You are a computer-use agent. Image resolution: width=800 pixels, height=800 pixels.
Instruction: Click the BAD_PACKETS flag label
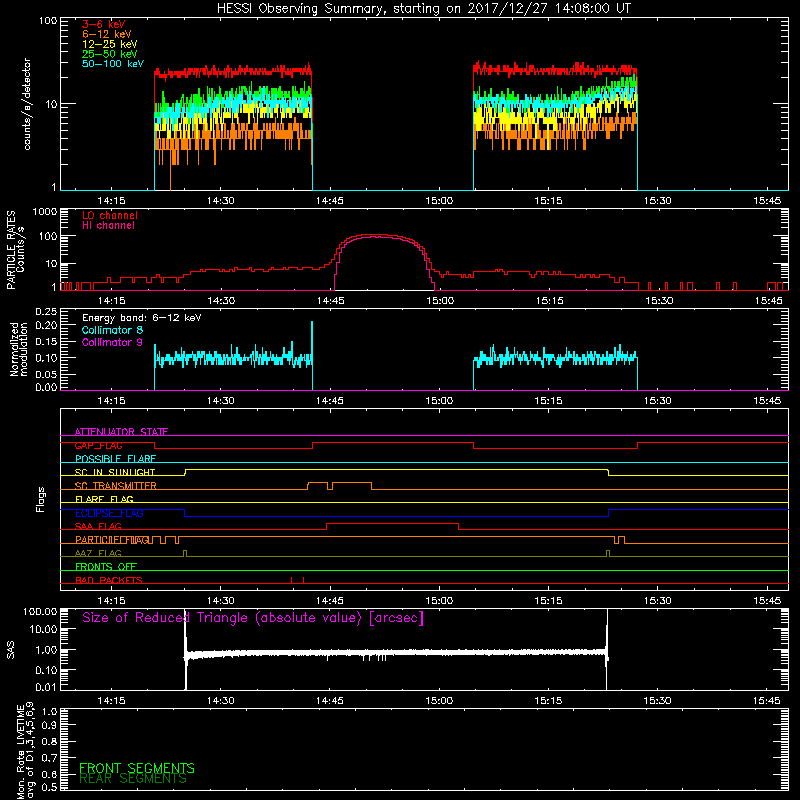click(109, 580)
